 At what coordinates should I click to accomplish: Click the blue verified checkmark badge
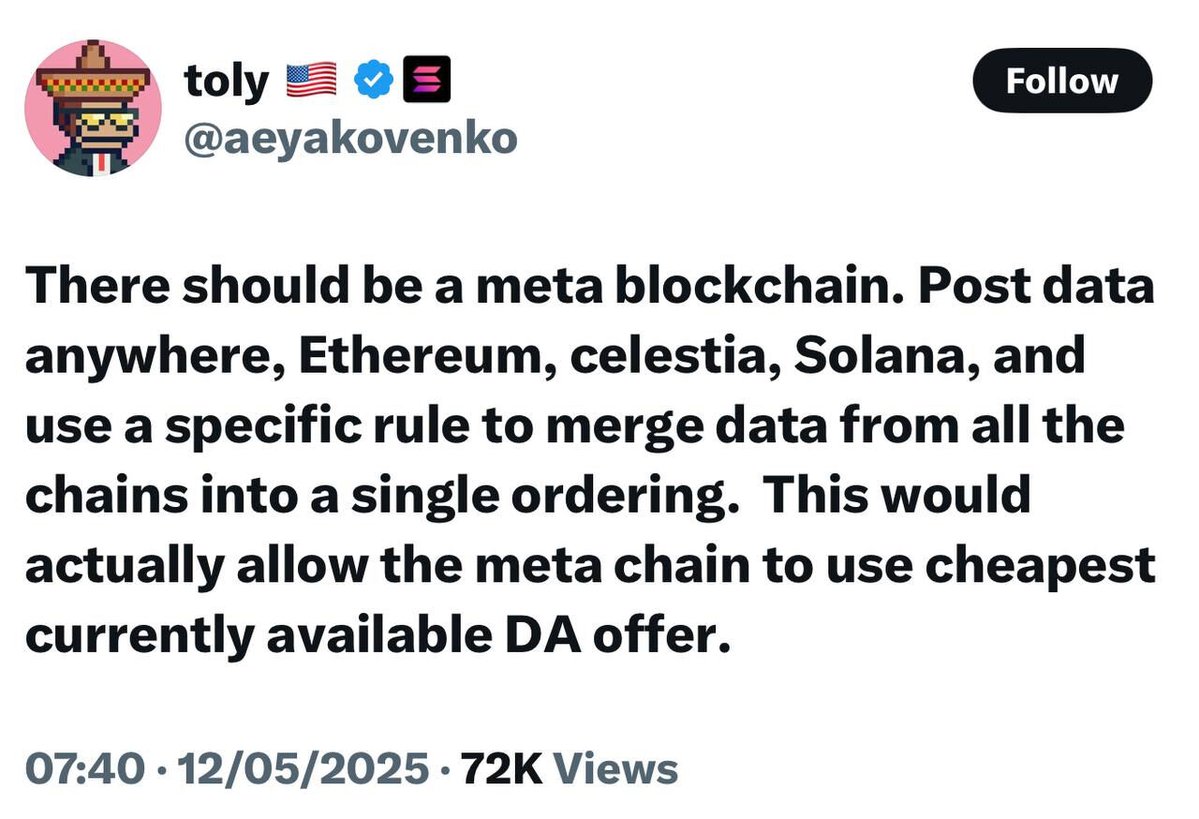pyautogui.click(x=374, y=80)
